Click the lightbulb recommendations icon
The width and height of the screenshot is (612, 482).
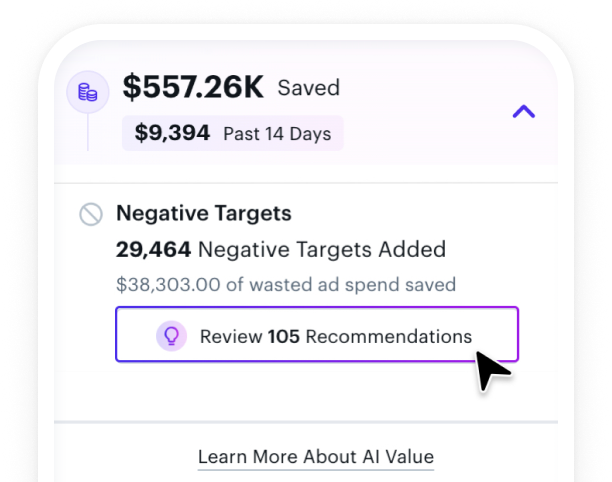(x=171, y=336)
